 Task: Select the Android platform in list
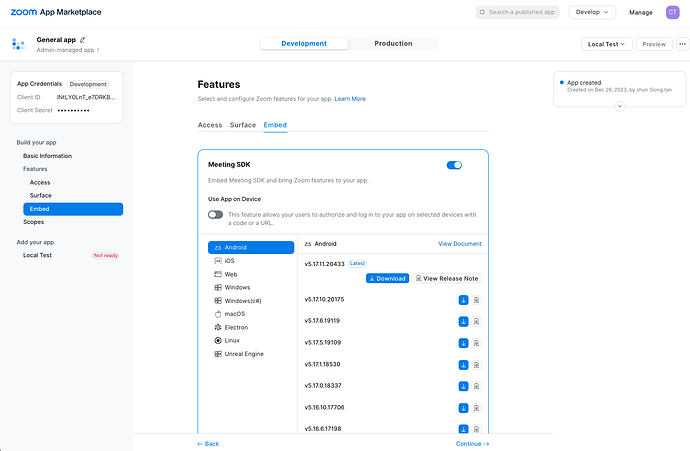pyautogui.click(x=251, y=247)
